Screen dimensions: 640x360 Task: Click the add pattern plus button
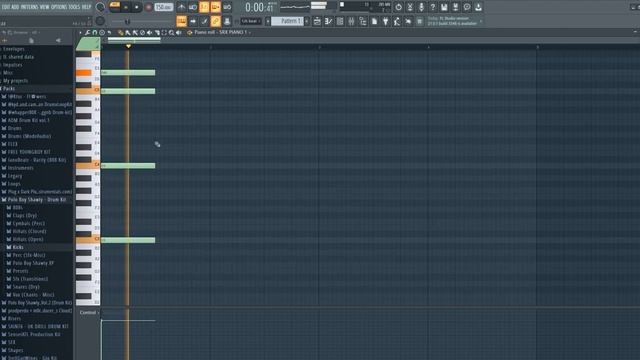(x=307, y=21)
